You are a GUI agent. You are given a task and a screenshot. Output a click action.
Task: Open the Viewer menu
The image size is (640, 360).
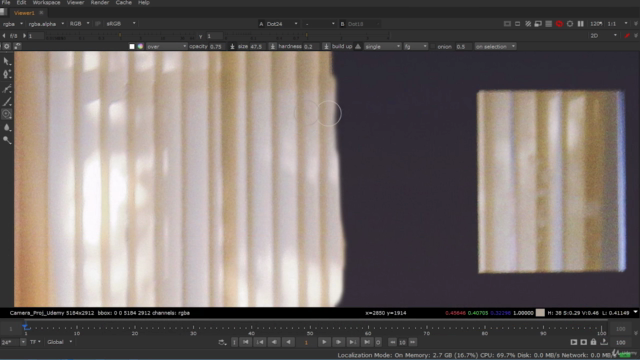pyautogui.click(x=76, y=3)
